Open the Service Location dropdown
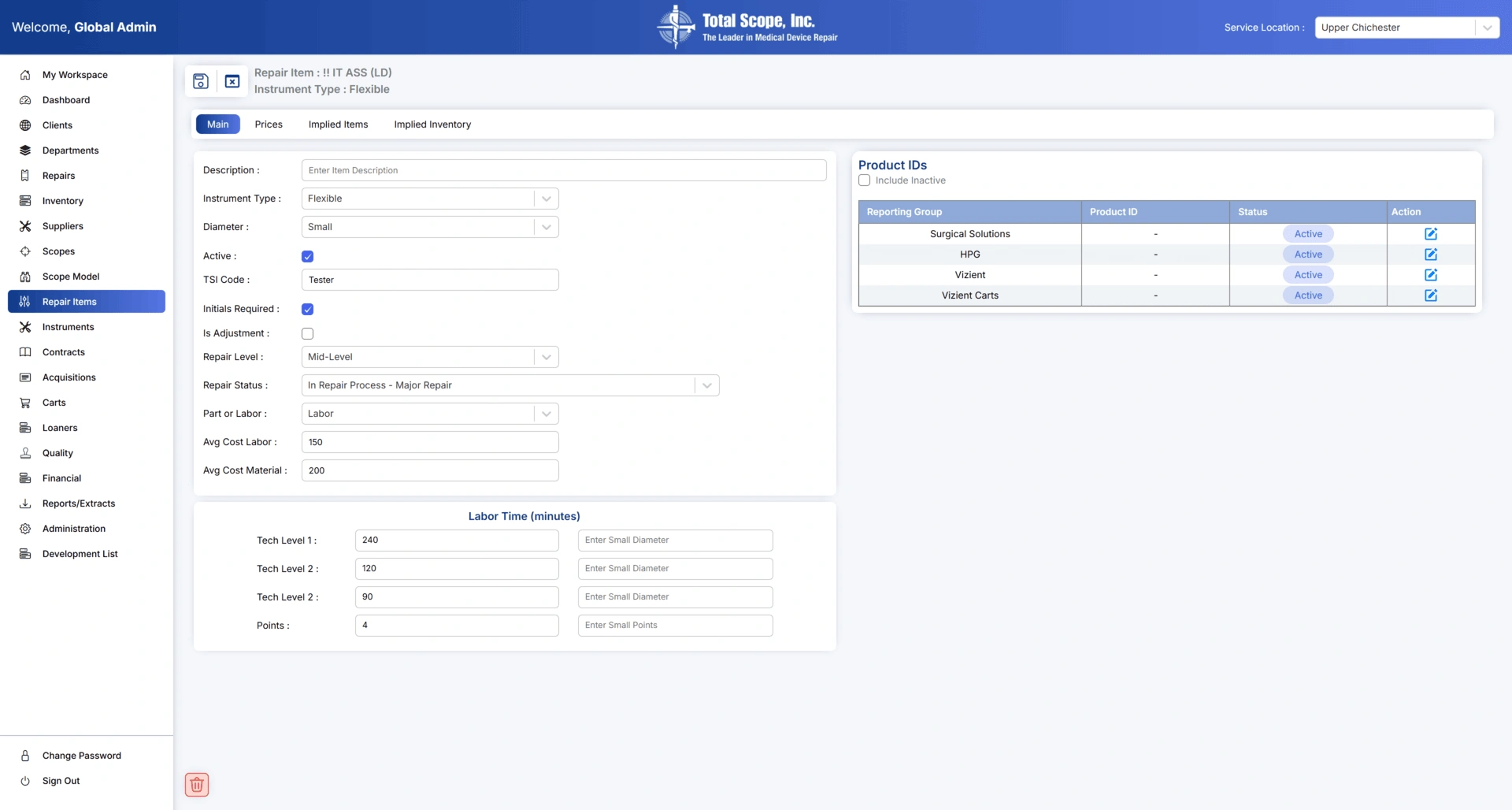 [1406, 28]
